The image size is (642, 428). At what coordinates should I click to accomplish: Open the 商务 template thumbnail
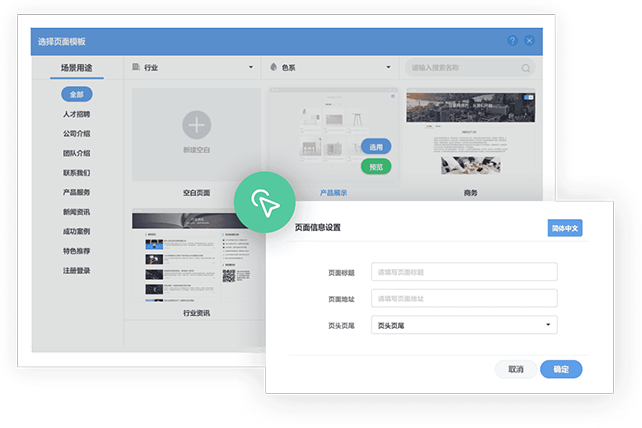470,135
